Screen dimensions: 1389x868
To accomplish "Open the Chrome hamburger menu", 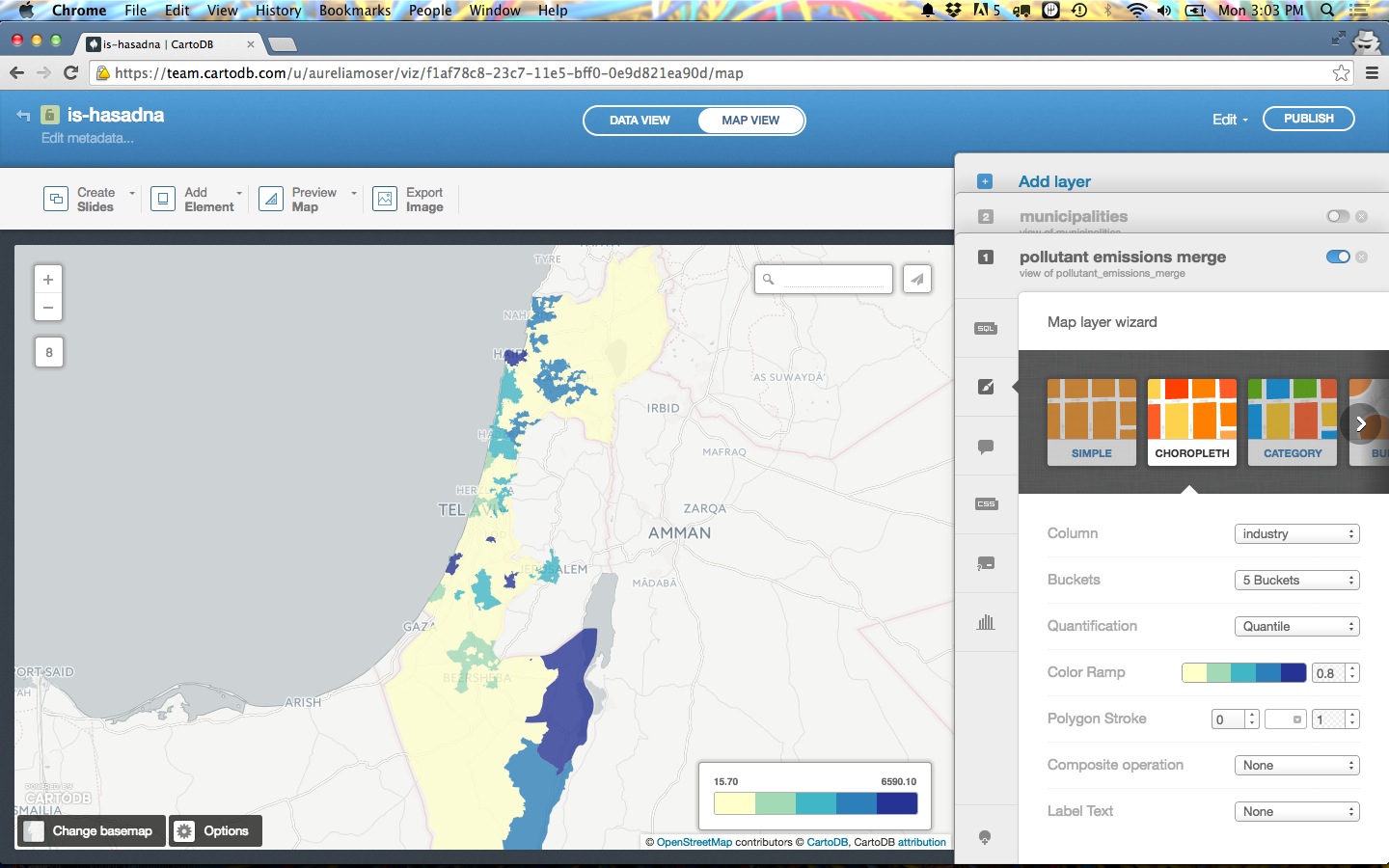I will (1372, 73).
